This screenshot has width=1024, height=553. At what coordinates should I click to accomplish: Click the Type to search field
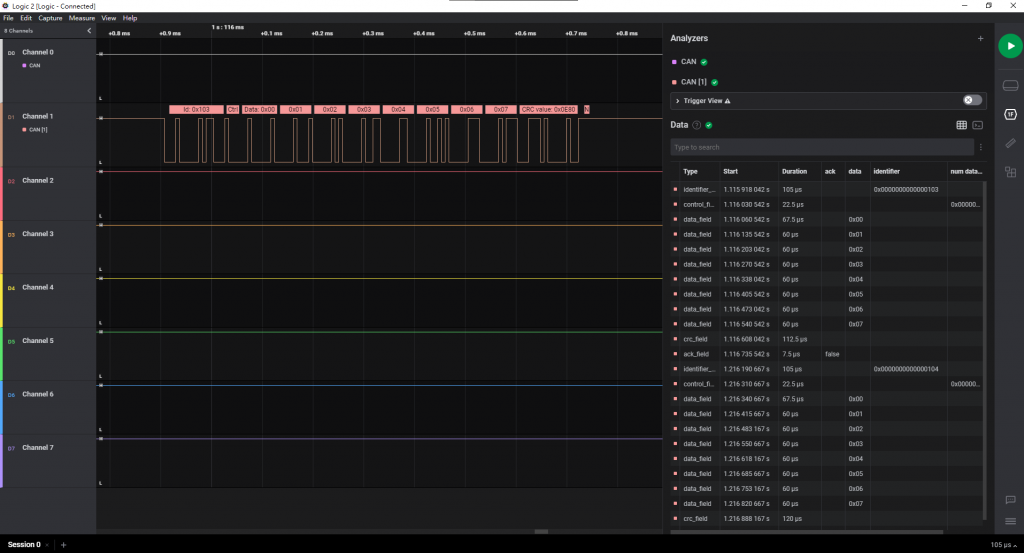pos(822,148)
